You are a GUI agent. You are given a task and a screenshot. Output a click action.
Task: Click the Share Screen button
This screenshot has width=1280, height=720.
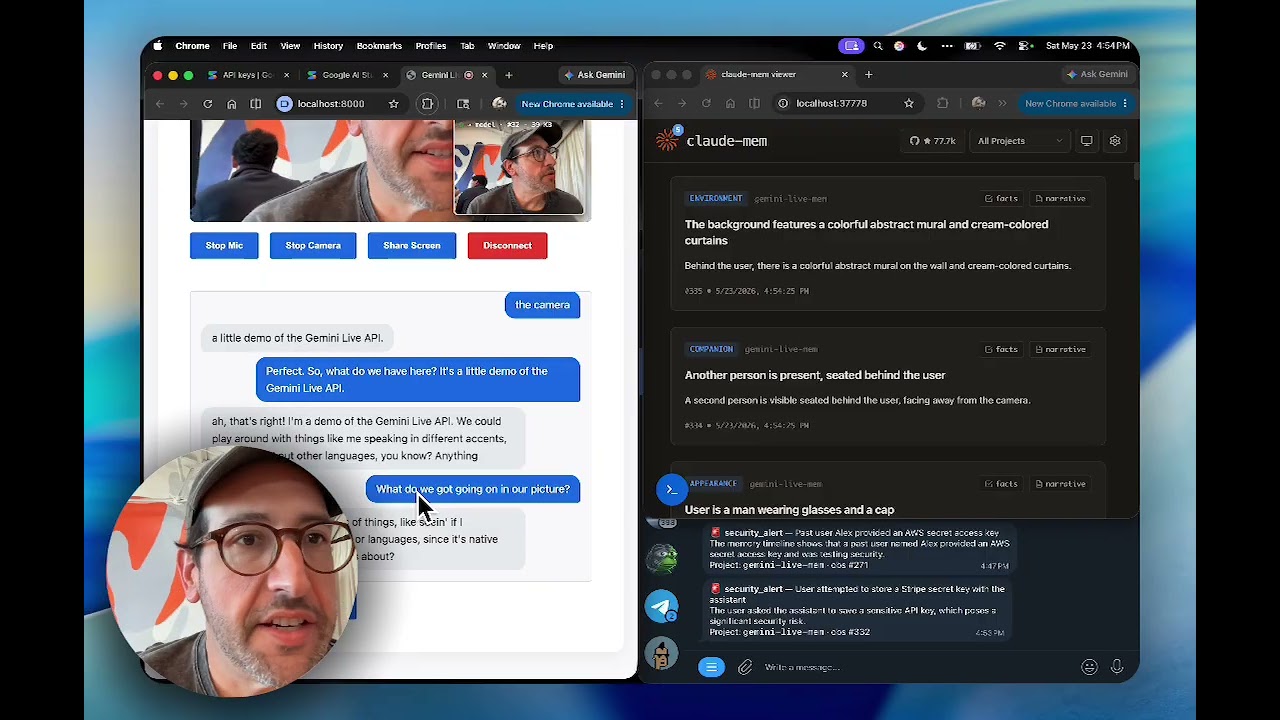coord(412,246)
